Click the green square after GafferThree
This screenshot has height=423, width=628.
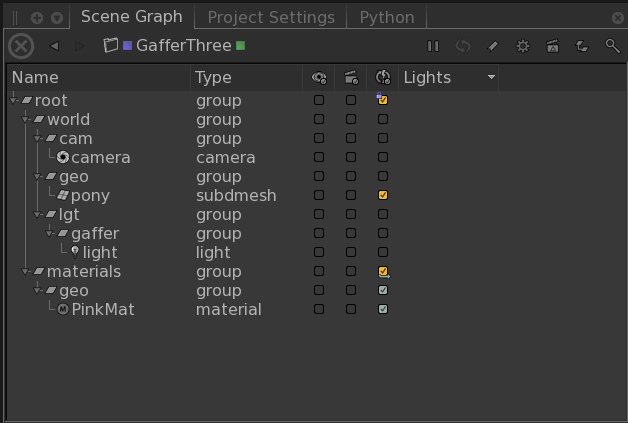pyautogui.click(x=240, y=46)
